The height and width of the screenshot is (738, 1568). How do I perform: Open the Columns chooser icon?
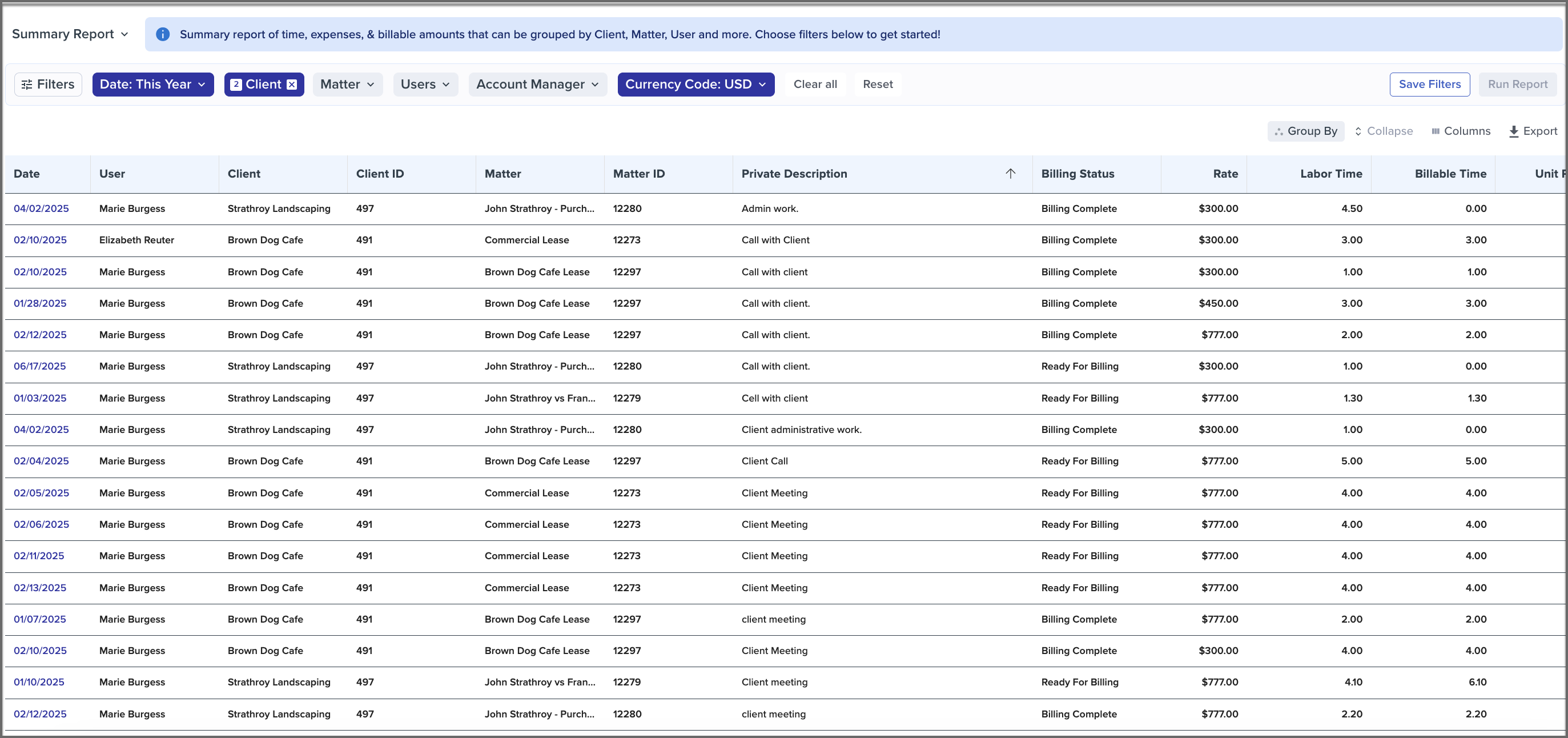[x=1436, y=131]
